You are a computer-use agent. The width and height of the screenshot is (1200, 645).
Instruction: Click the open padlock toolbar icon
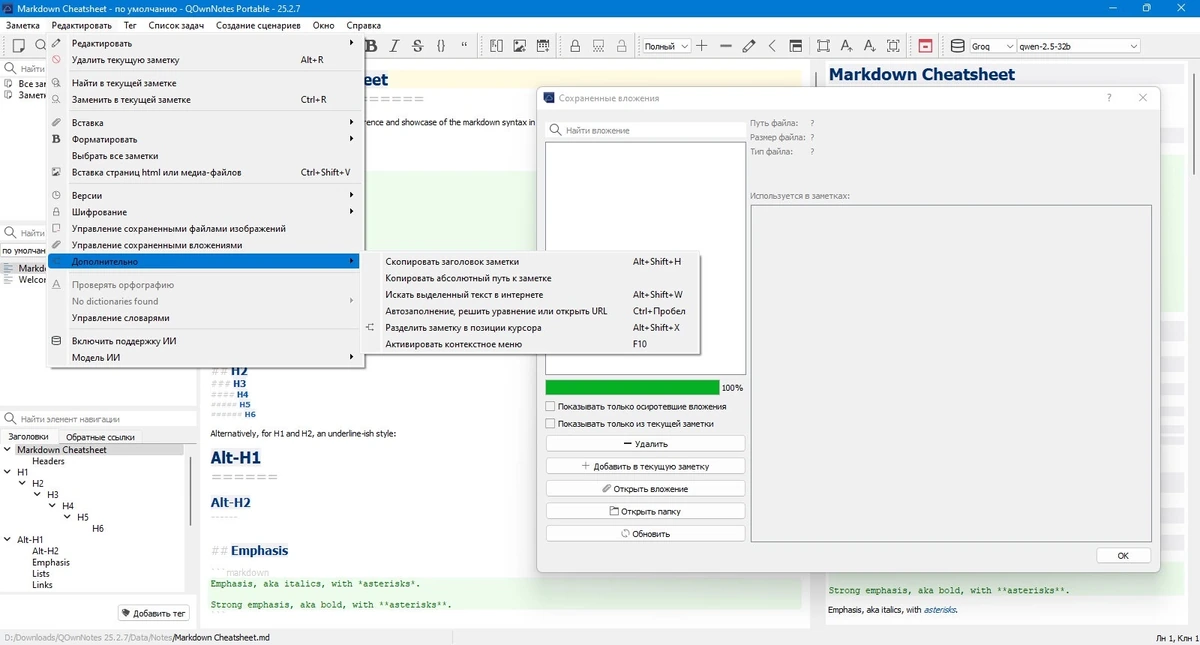(621, 46)
